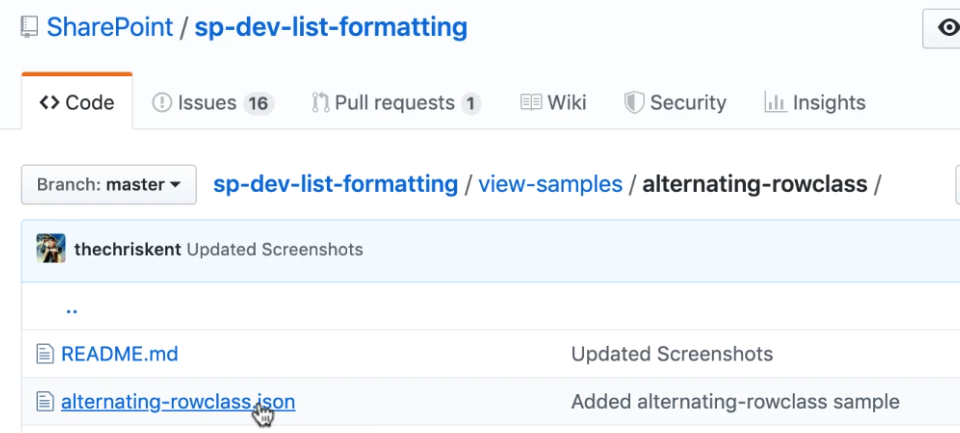Open the Insights tab

(x=815, y=102)
